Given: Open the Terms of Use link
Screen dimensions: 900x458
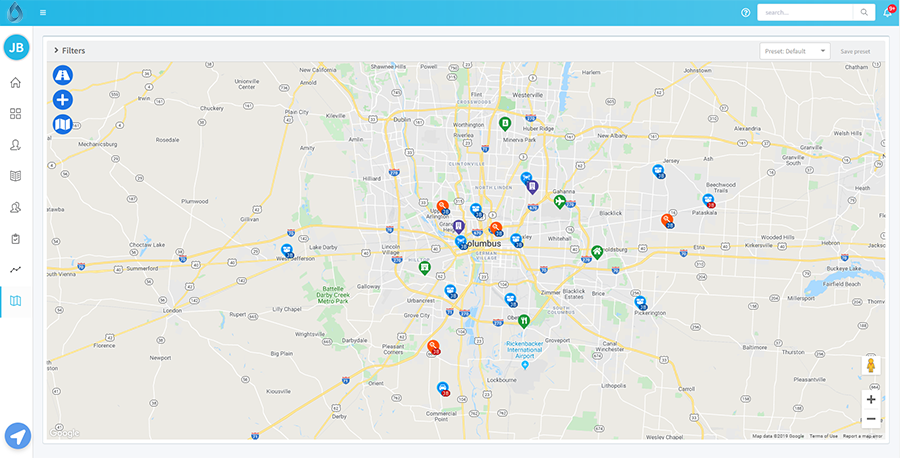Looking at the screenshot, I should tap(824, 436).
